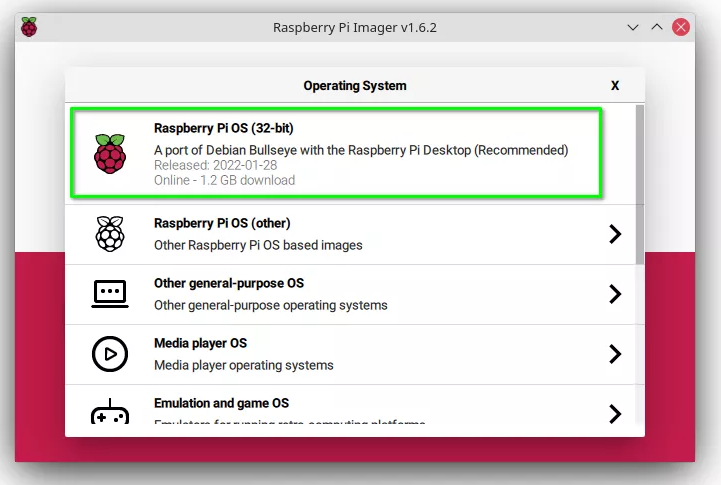Click 'Other Raspberry Pi OS based images' text
The height and width of the screenshot is (485, 721).
tap(258, 245)
